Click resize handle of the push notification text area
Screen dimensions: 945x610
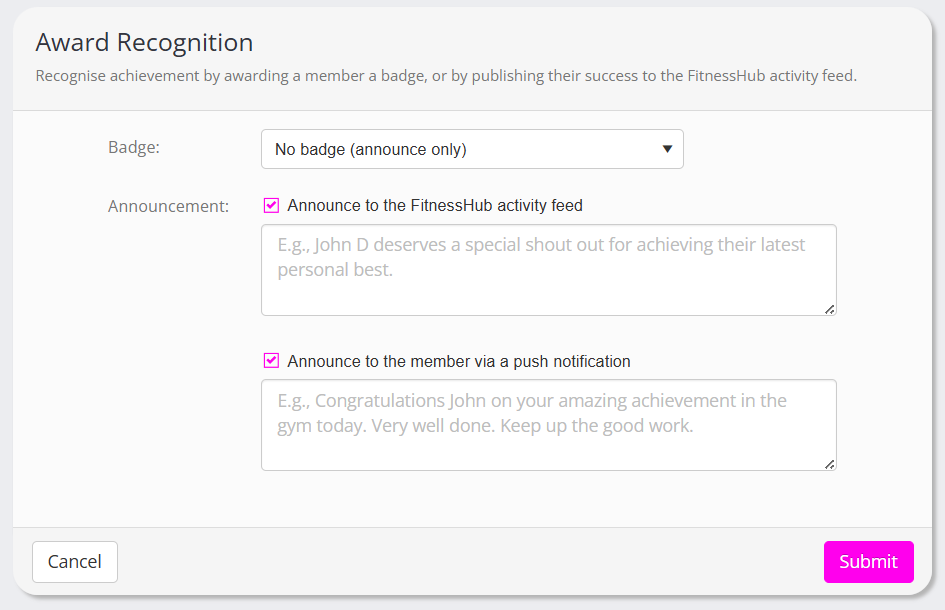click(830, 465)
